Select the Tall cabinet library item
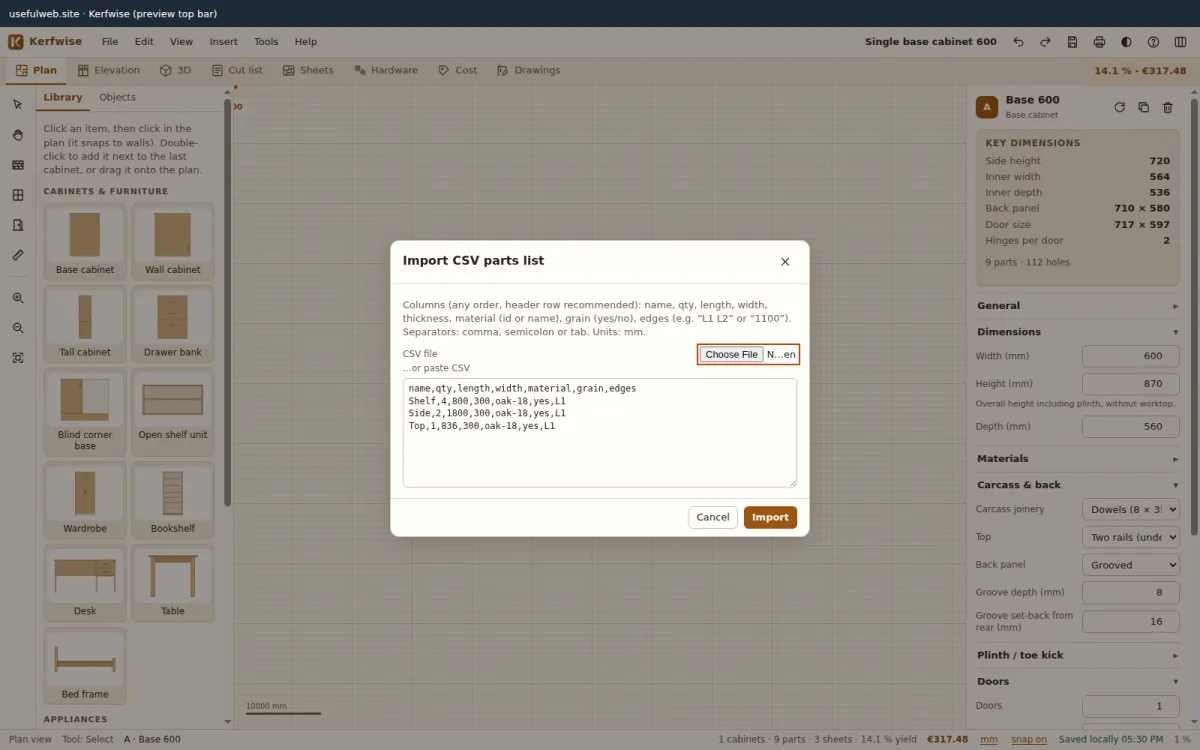1200x750 pixels. (x=85, y=324)
